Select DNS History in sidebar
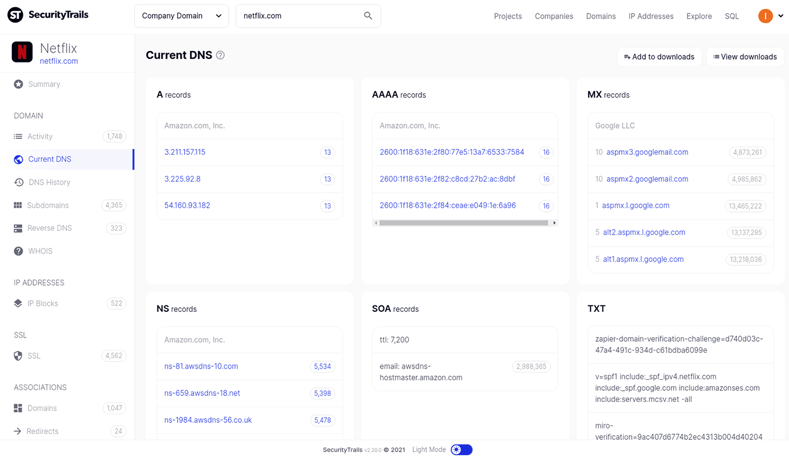The width and height of the screenshot is (789, 458). coord(49,182)
